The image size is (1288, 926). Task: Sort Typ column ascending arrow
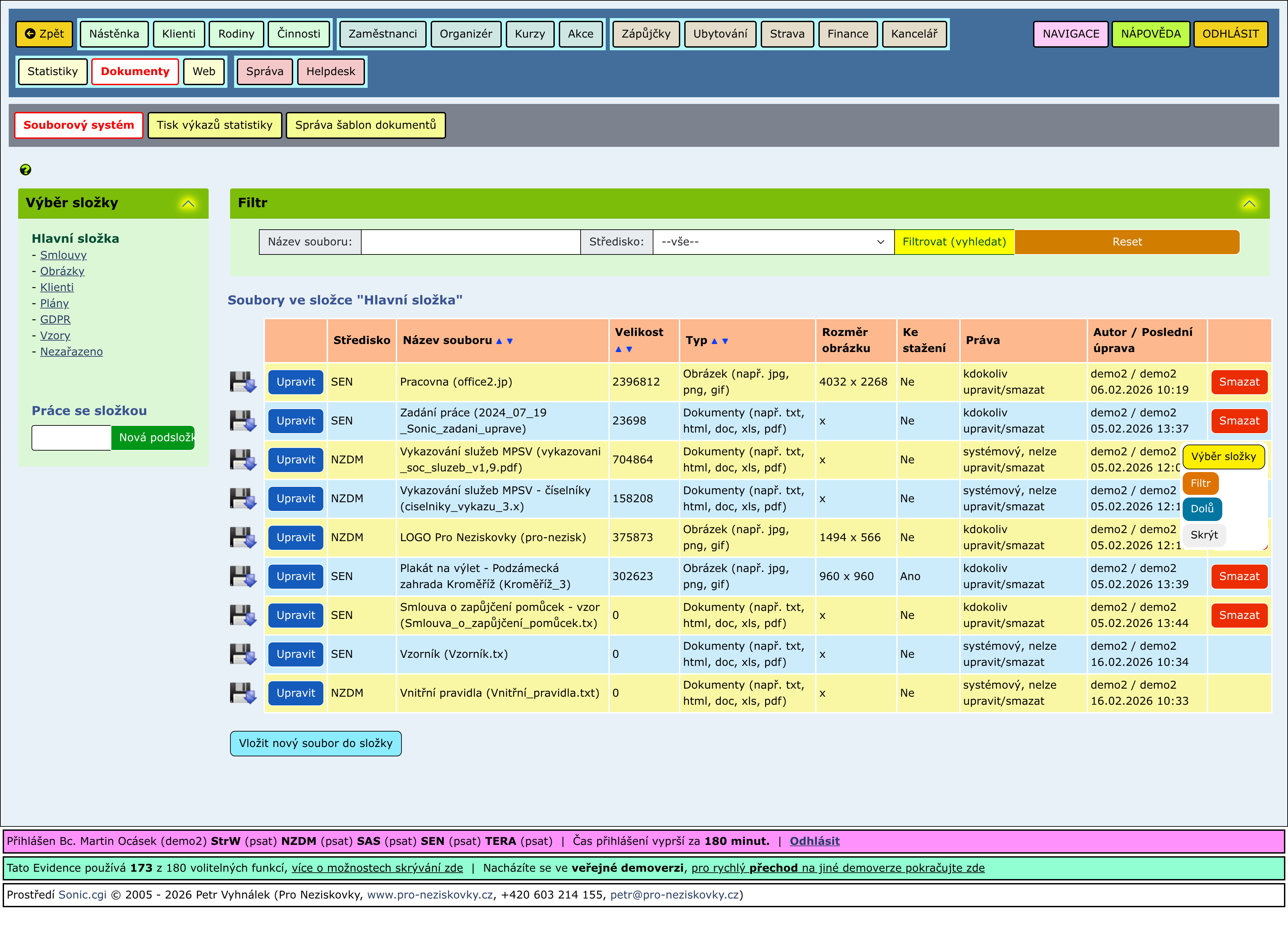(714, 341)
